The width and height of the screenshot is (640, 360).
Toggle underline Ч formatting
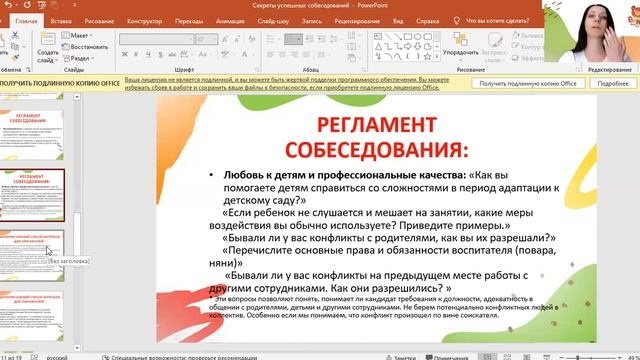148,54
